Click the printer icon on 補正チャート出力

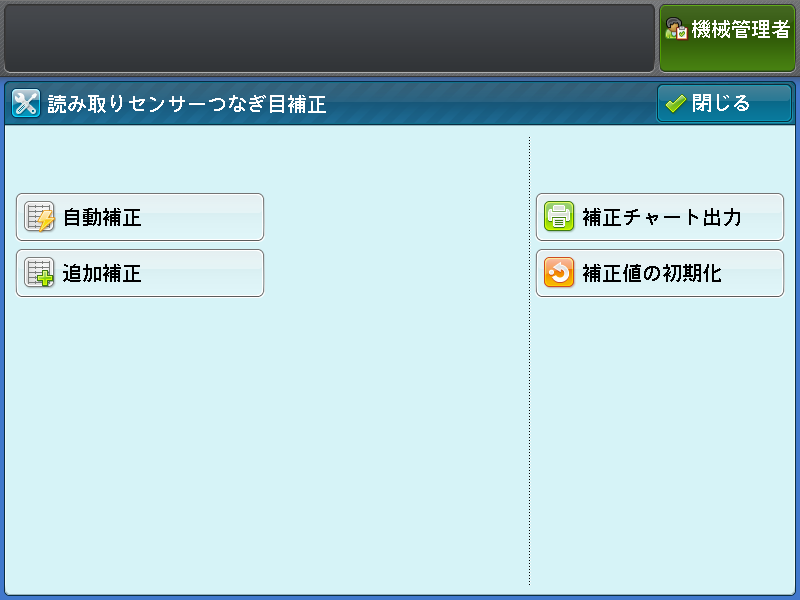point(558,217)
